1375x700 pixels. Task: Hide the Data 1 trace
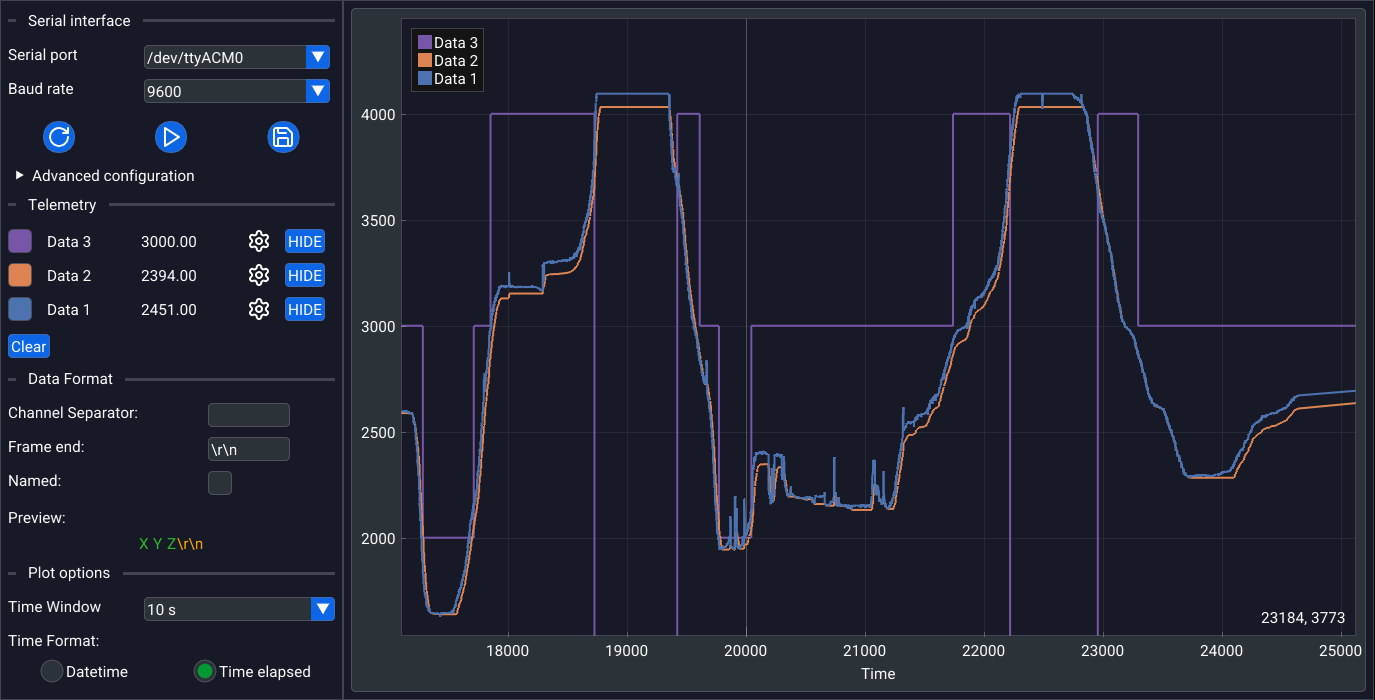(x=305, y=310)
